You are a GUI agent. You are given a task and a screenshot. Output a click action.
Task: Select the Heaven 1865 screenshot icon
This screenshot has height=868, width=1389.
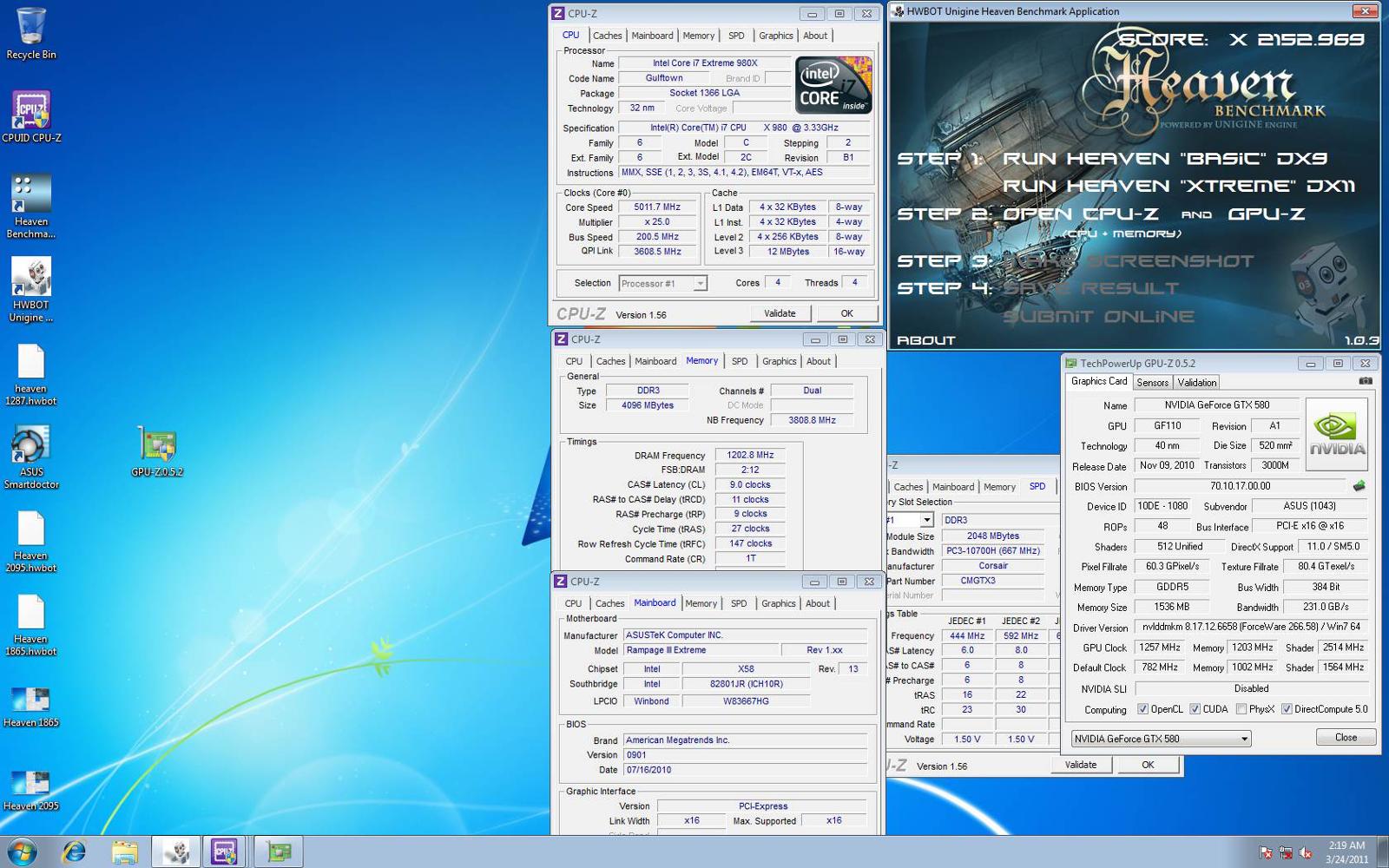(31, 707)
